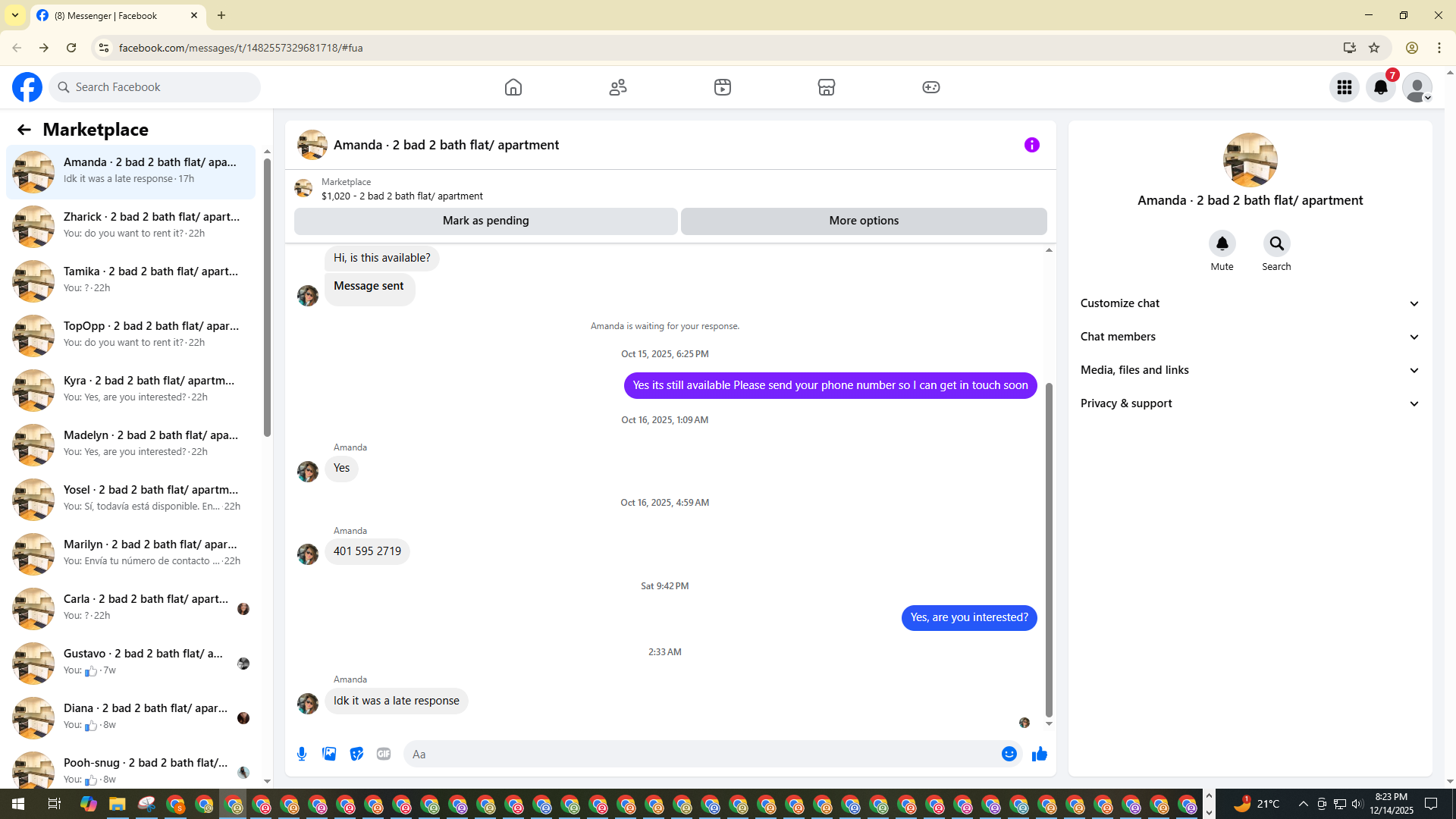Send a thumbs-up like

tap(1039, 754)
